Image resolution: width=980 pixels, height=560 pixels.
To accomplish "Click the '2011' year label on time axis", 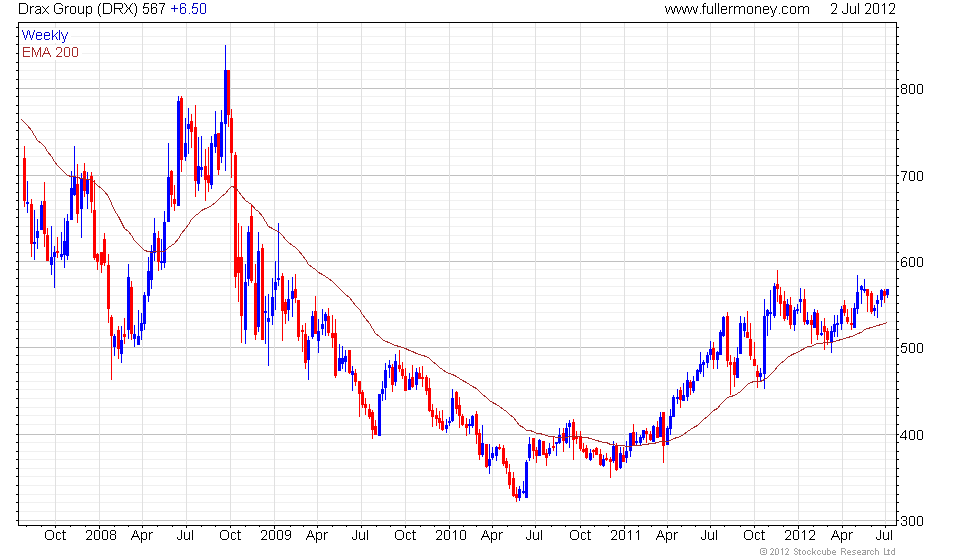I will (x=625, y=535).
